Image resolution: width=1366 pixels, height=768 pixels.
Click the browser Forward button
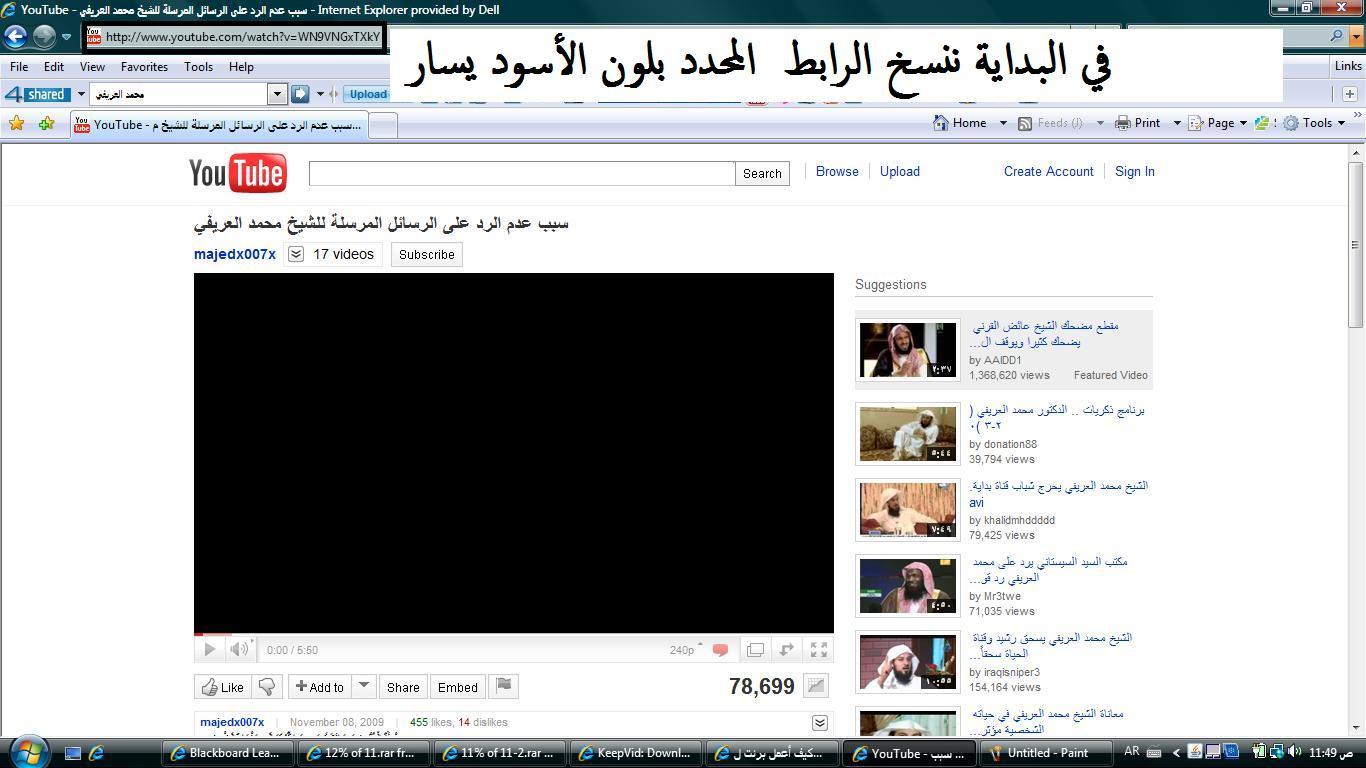(x=44, y=37)
